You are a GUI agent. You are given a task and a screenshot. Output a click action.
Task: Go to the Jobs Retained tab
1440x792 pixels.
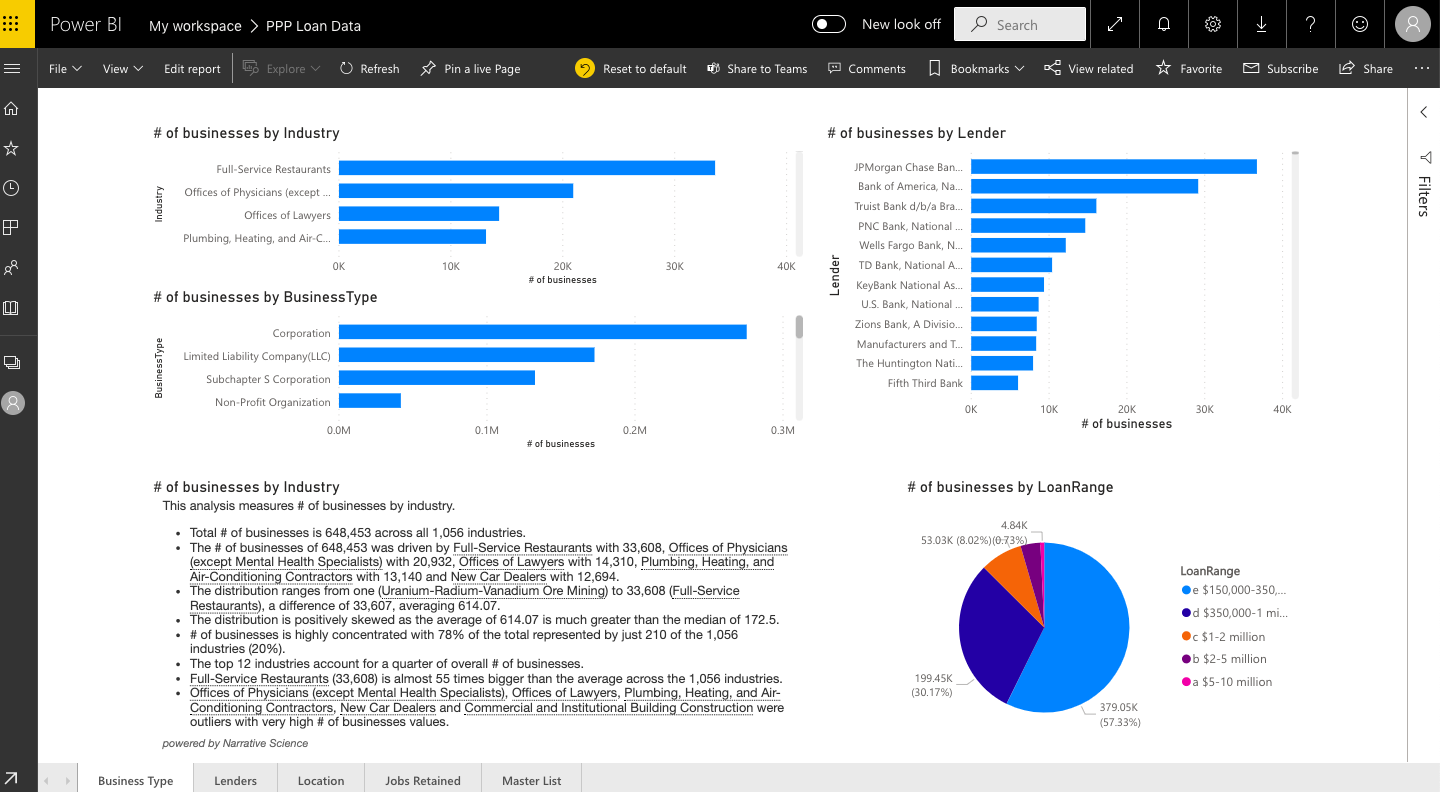(422, 780)
